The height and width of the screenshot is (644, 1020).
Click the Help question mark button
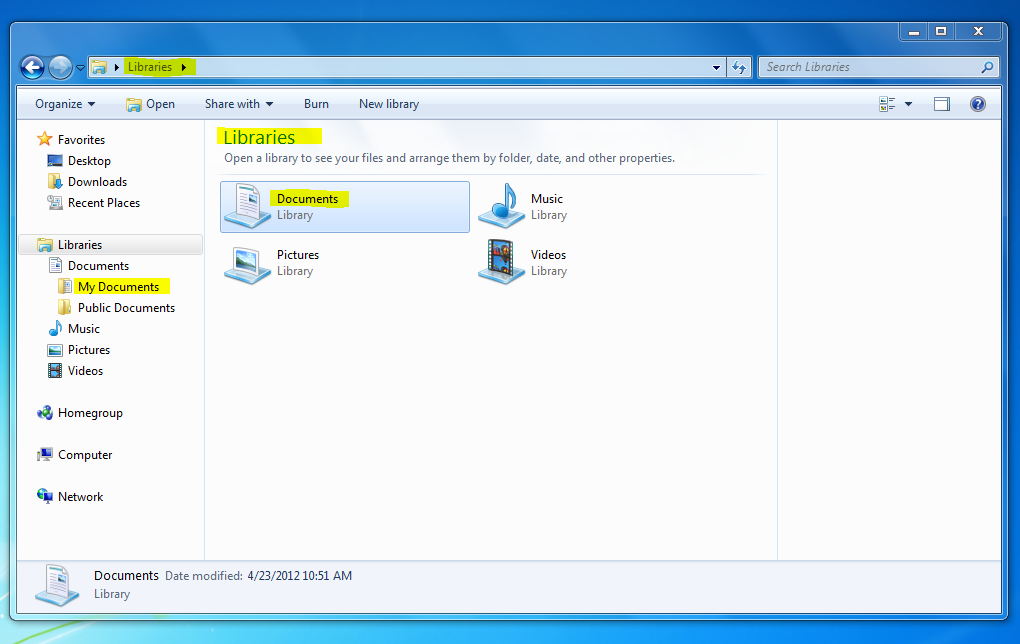tap(977, 103)
